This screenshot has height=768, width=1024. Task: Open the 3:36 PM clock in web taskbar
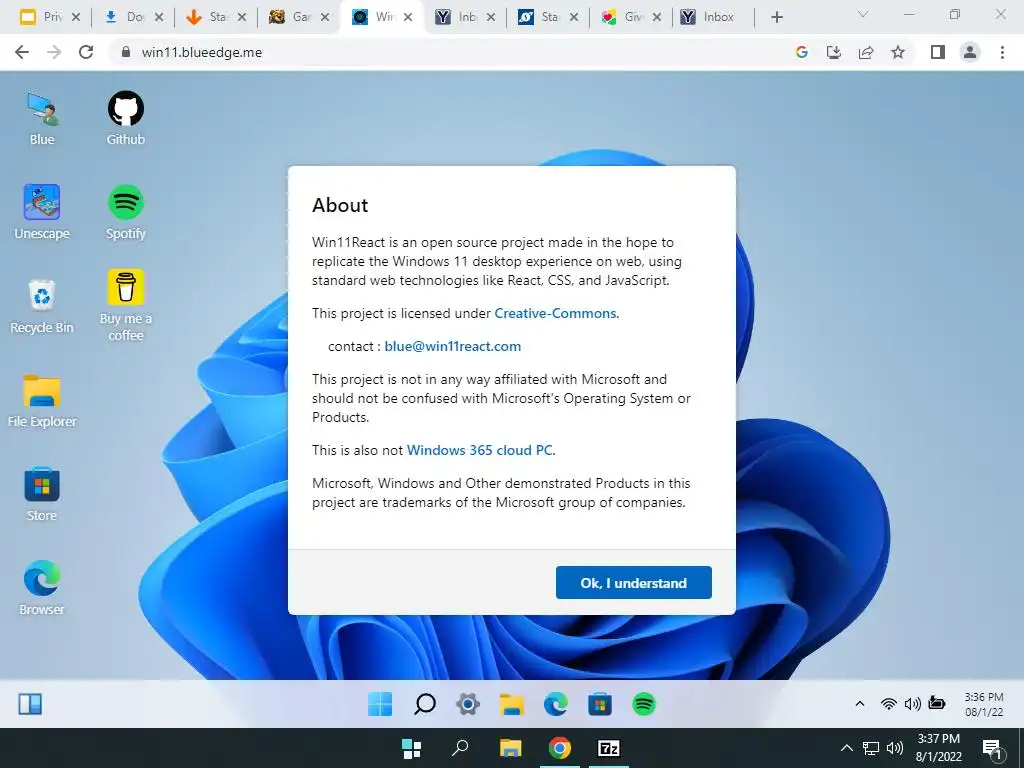tap(984, 704)
